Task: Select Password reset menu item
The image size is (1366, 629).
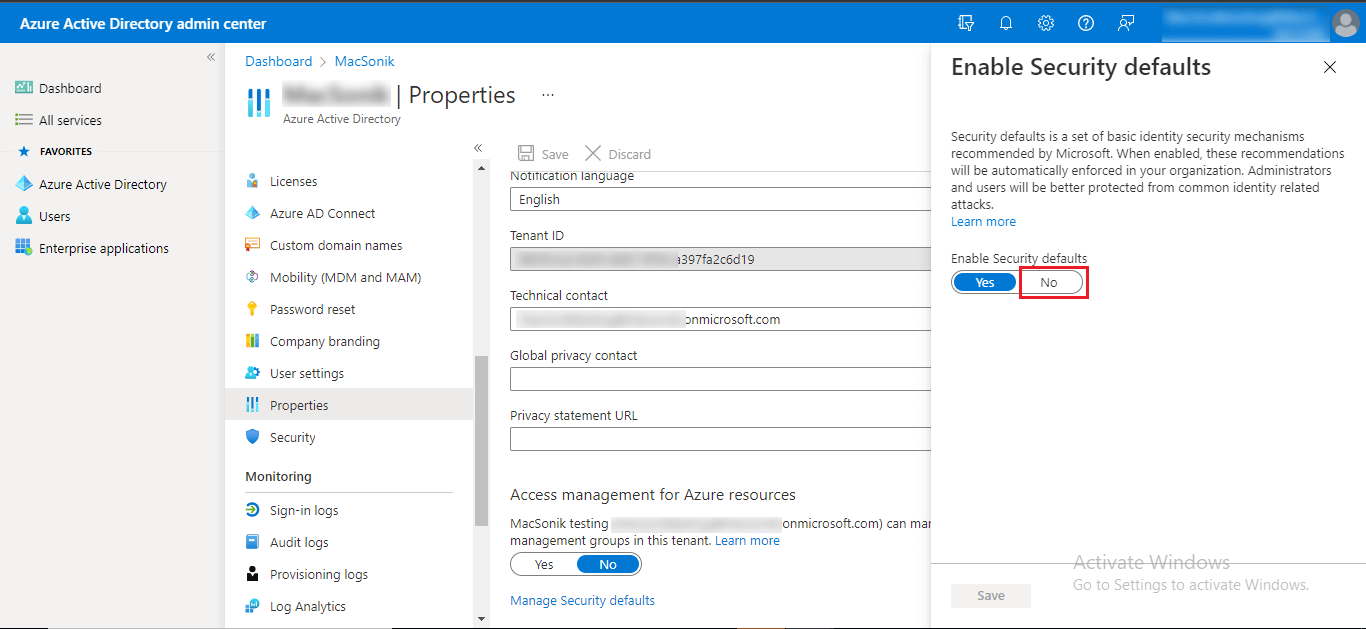Action: coord(312,310)
